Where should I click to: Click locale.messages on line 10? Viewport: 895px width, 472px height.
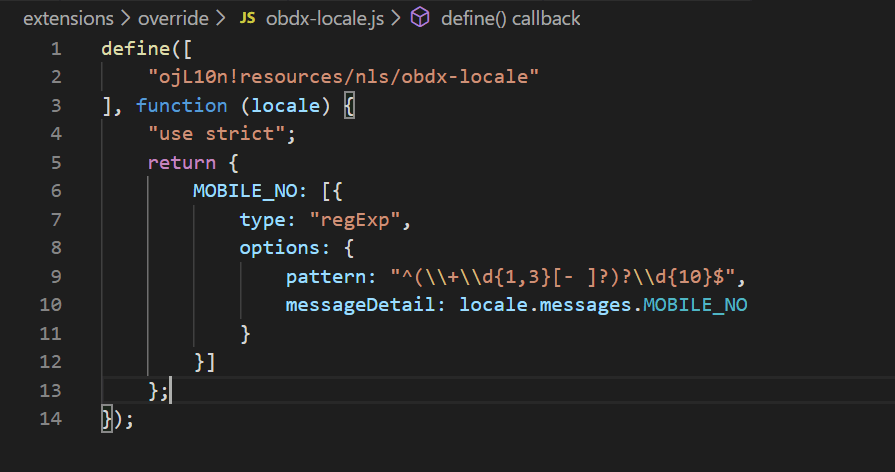click(545, 305)
